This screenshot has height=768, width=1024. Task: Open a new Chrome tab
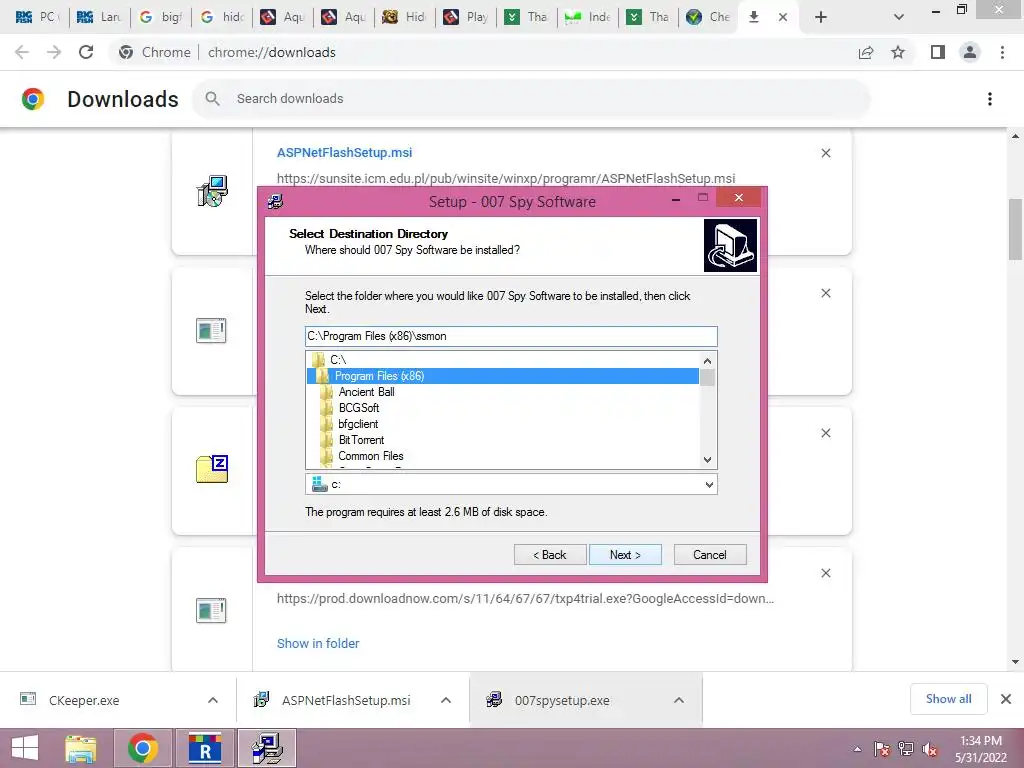tap(821, 17)
